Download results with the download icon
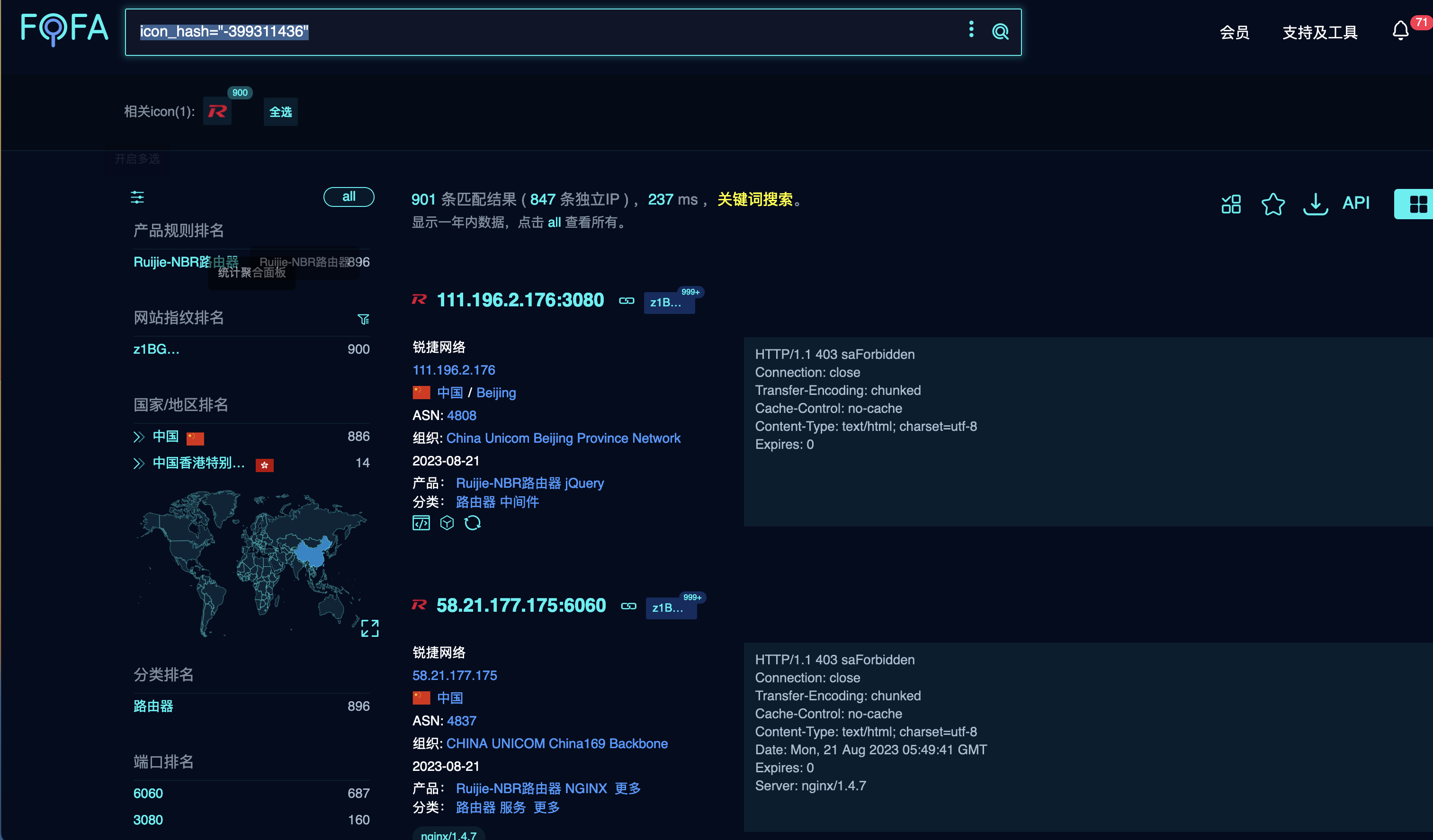This screenshot has height=840, width=1433. (x=1315, y=204)
